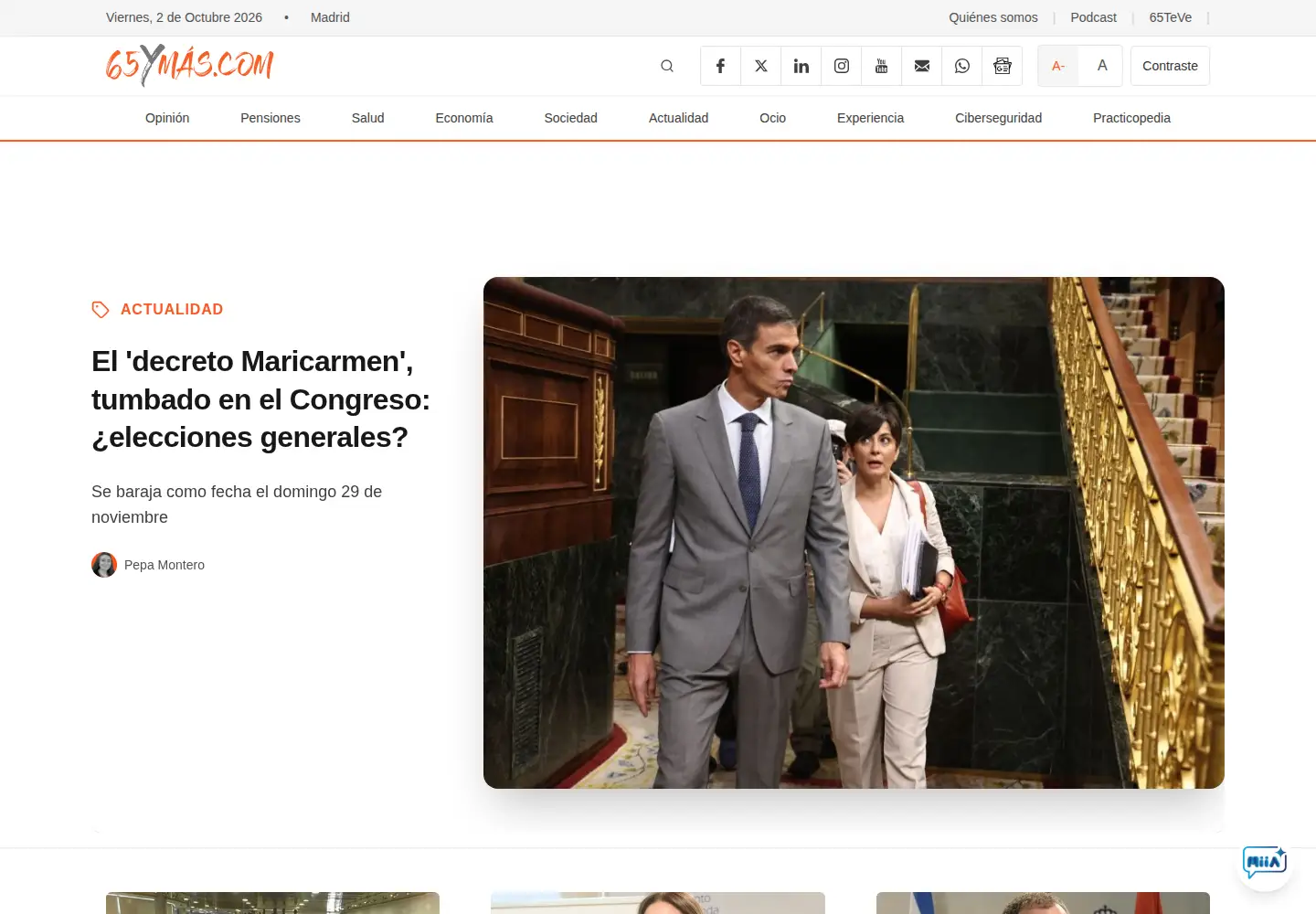The height and width of the screenshot is (914, 1316).
Task: Click the Madrid location text
Action: pos(330,17)
